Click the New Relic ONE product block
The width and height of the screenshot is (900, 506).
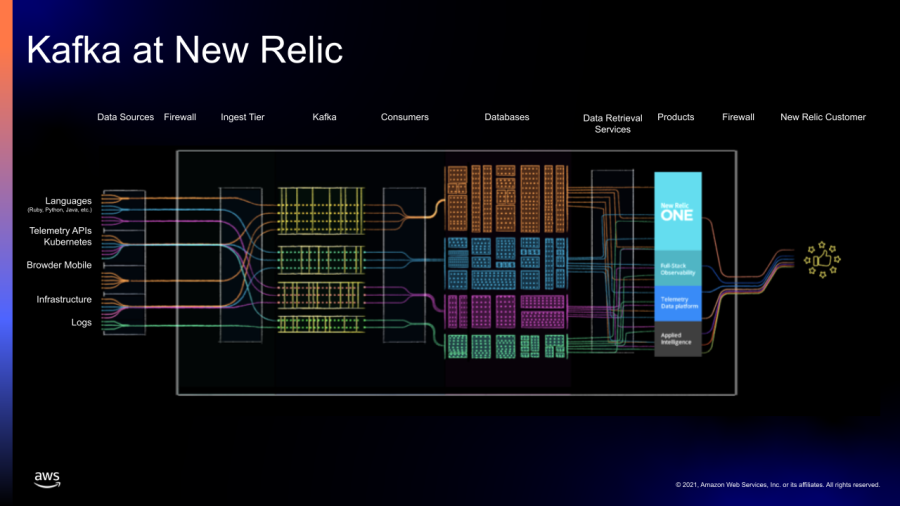point(678,211)
